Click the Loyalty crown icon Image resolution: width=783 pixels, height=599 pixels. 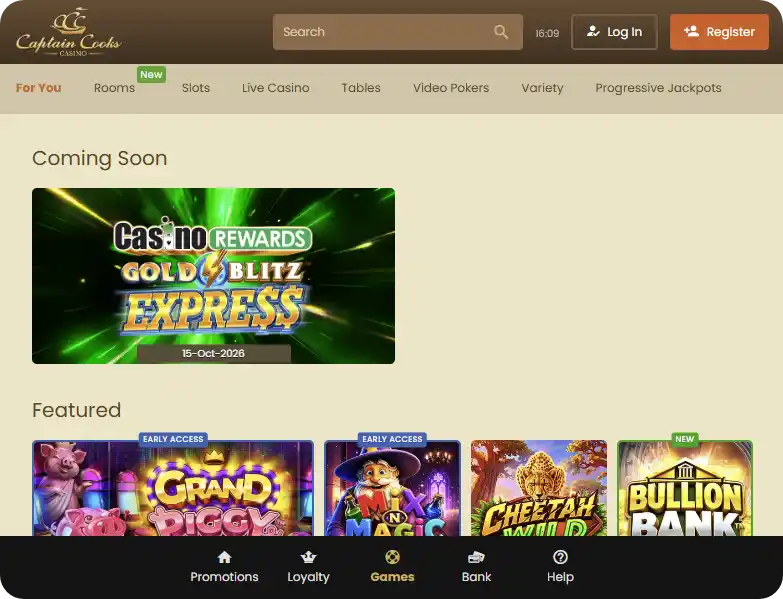click(308, 557)
